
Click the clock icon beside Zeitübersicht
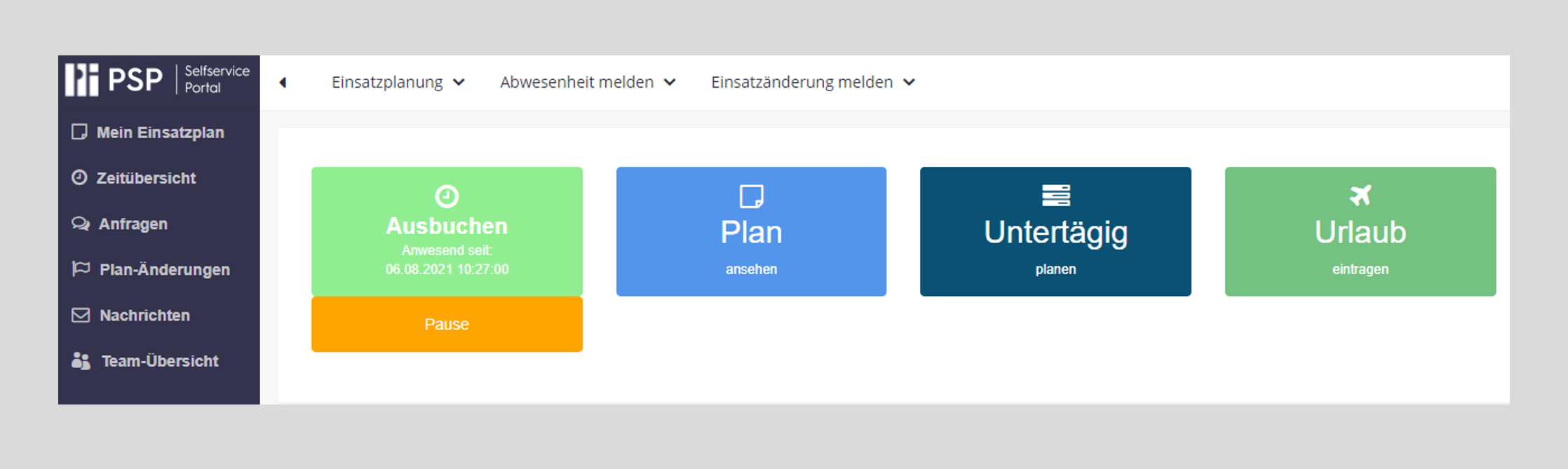point(79,177)
